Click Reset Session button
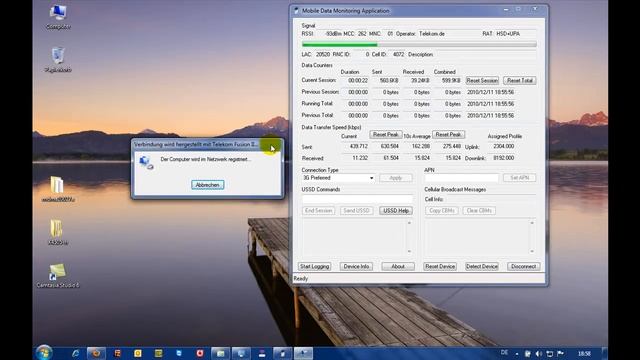The height and width of the screenshot is (360, 640). click(482, 80)
